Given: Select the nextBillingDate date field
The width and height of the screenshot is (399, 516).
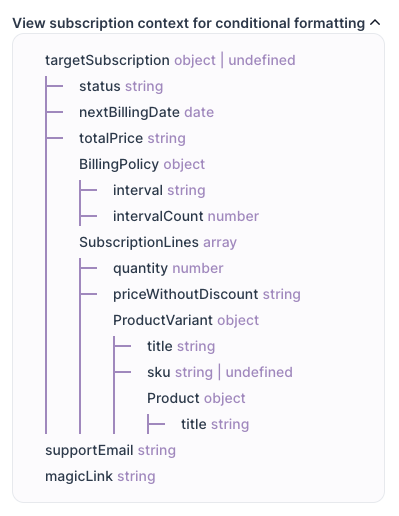Looking at the screenshot, I should click(x=146, y=112).
